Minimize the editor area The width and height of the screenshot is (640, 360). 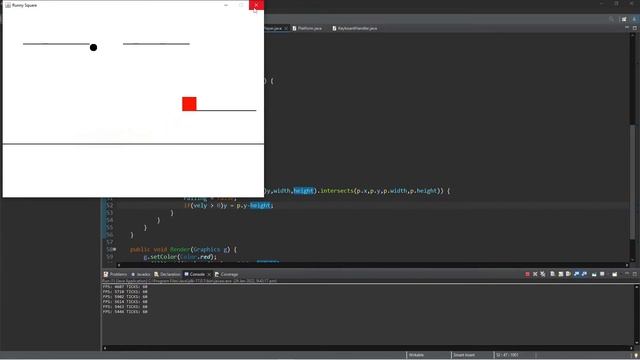(x=627, y=28)
